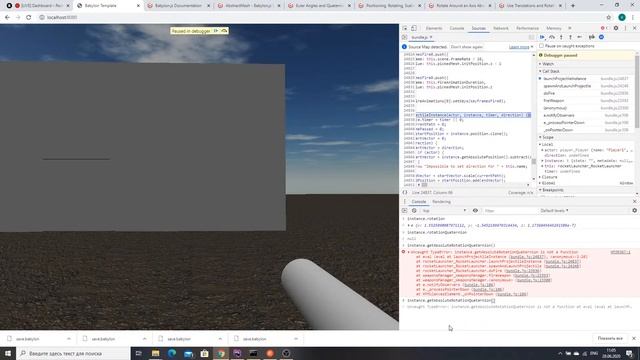Open first save.babylon download chevron menu

click(x=69, y=339)
